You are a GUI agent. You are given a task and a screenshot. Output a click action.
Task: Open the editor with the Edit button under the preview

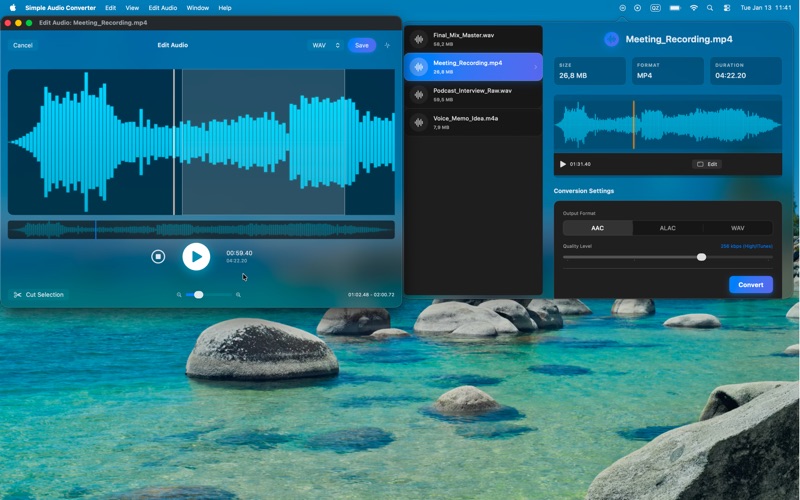click(707, 164)
